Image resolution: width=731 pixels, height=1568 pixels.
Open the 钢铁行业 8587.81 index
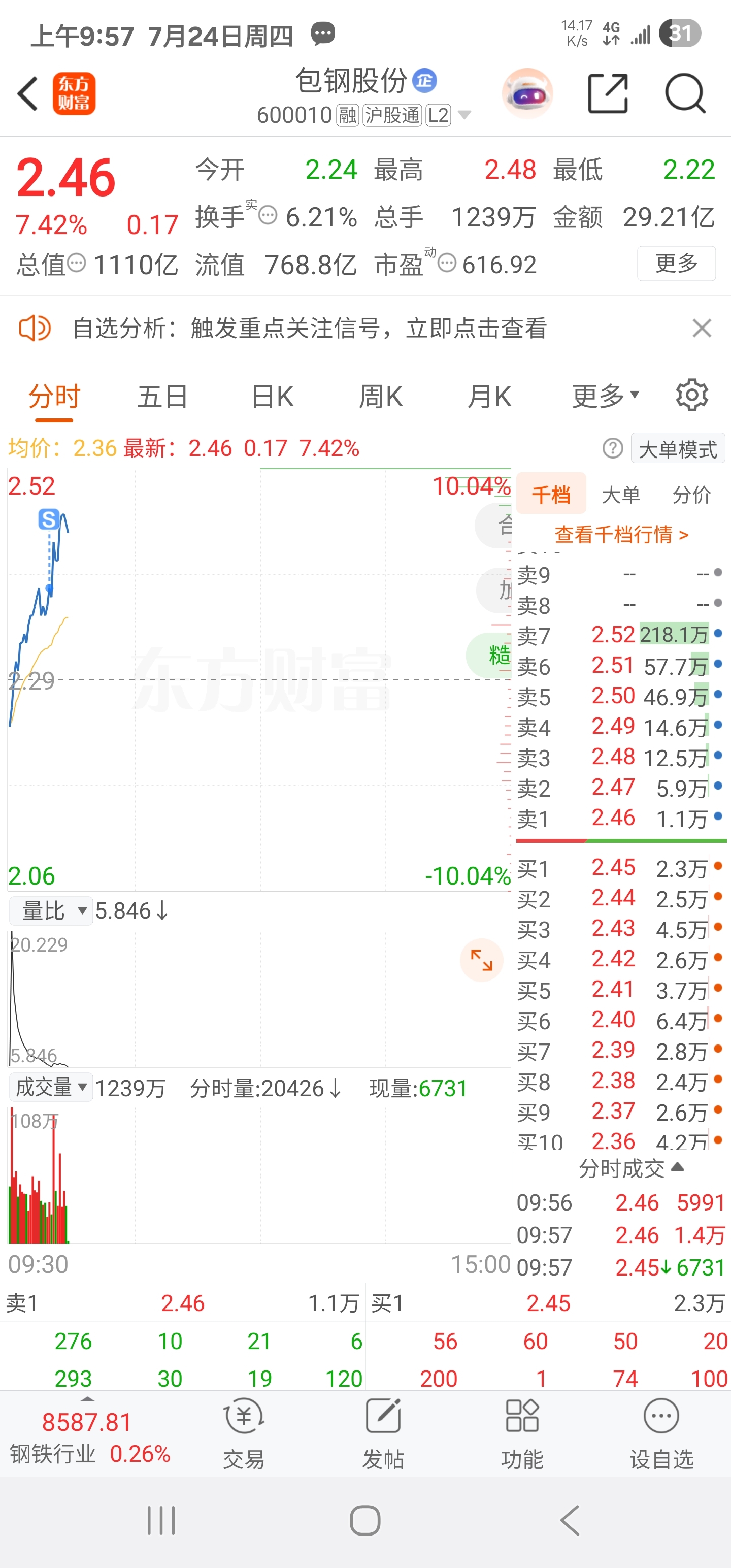(x=88, y=1438)
